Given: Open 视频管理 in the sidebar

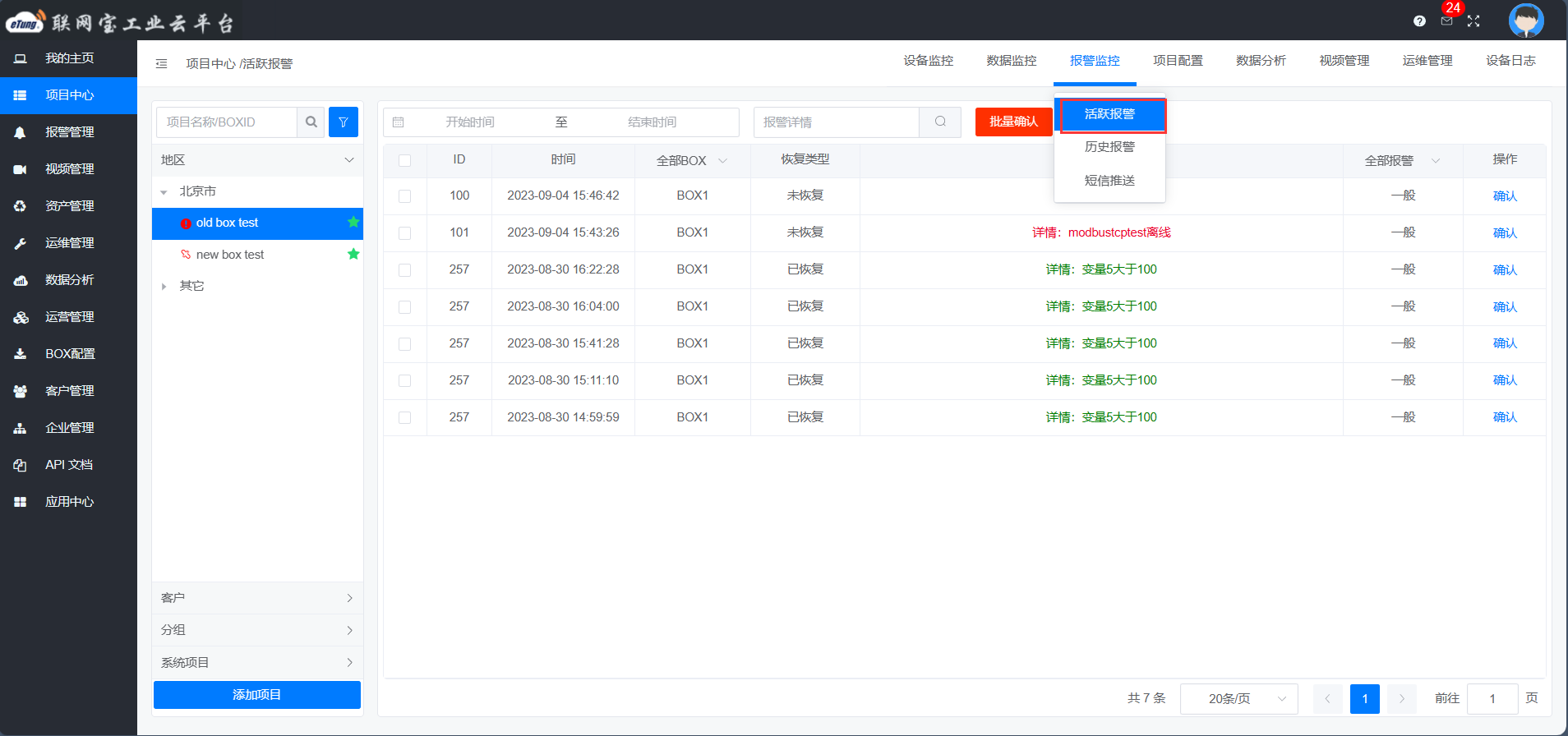Looking at the screenshot, I should coord(68,169).
